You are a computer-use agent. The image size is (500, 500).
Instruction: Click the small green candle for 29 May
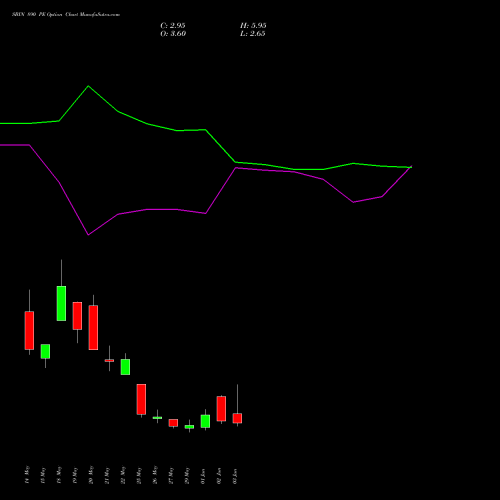click(x=189, y=427)
